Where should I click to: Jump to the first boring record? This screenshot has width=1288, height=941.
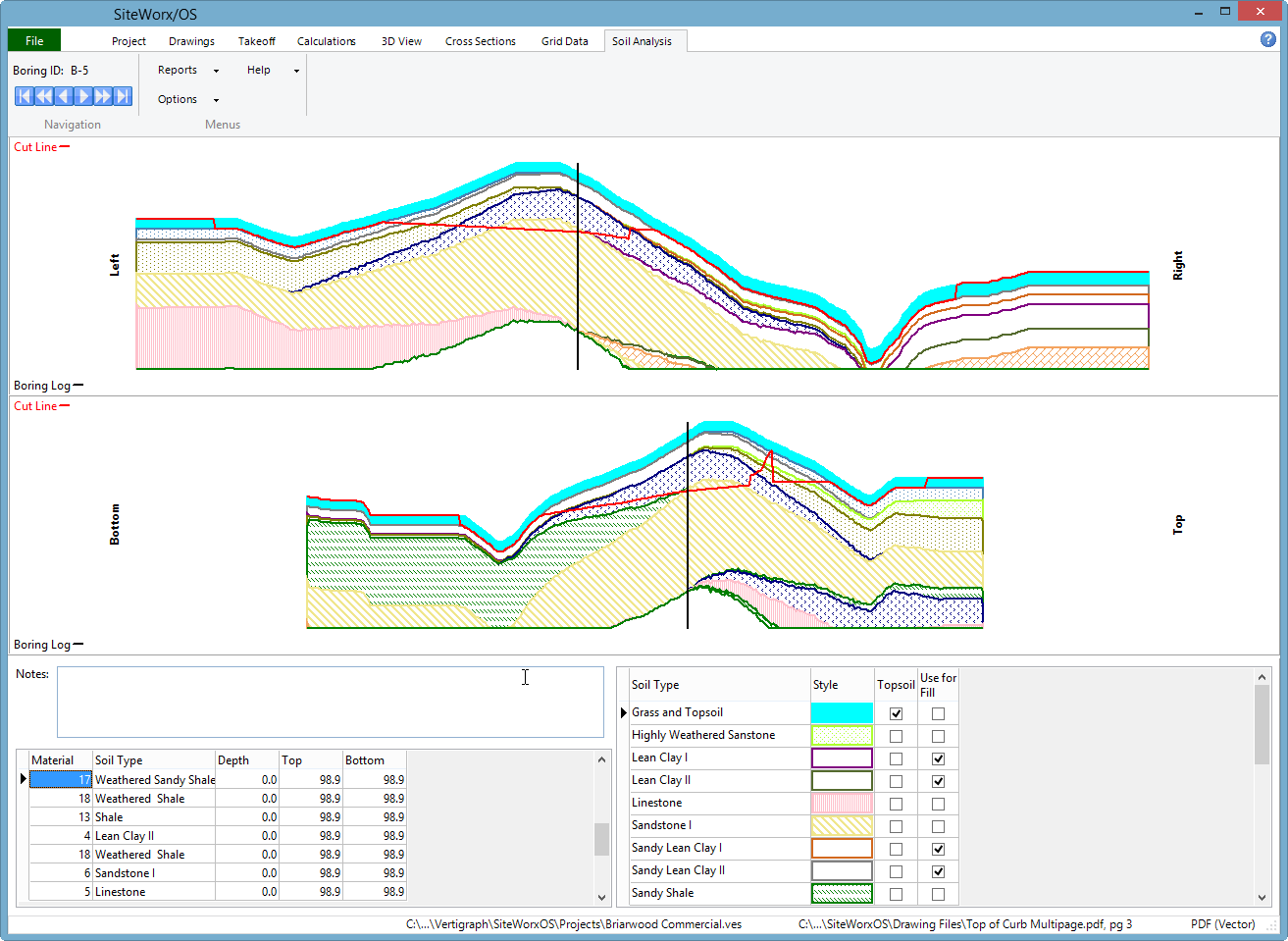[x=24, y=95]
